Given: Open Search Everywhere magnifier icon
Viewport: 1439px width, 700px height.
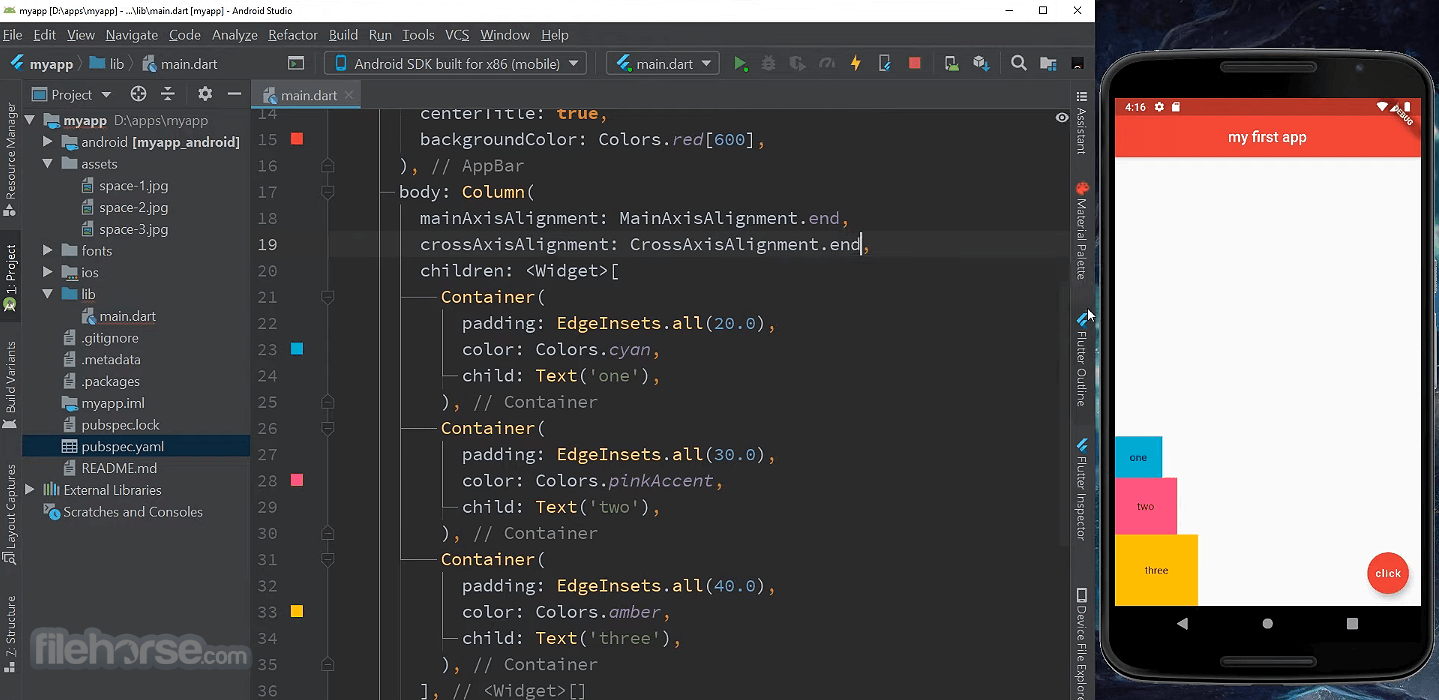Looking at the screenshot, I should click(1019, 63).
